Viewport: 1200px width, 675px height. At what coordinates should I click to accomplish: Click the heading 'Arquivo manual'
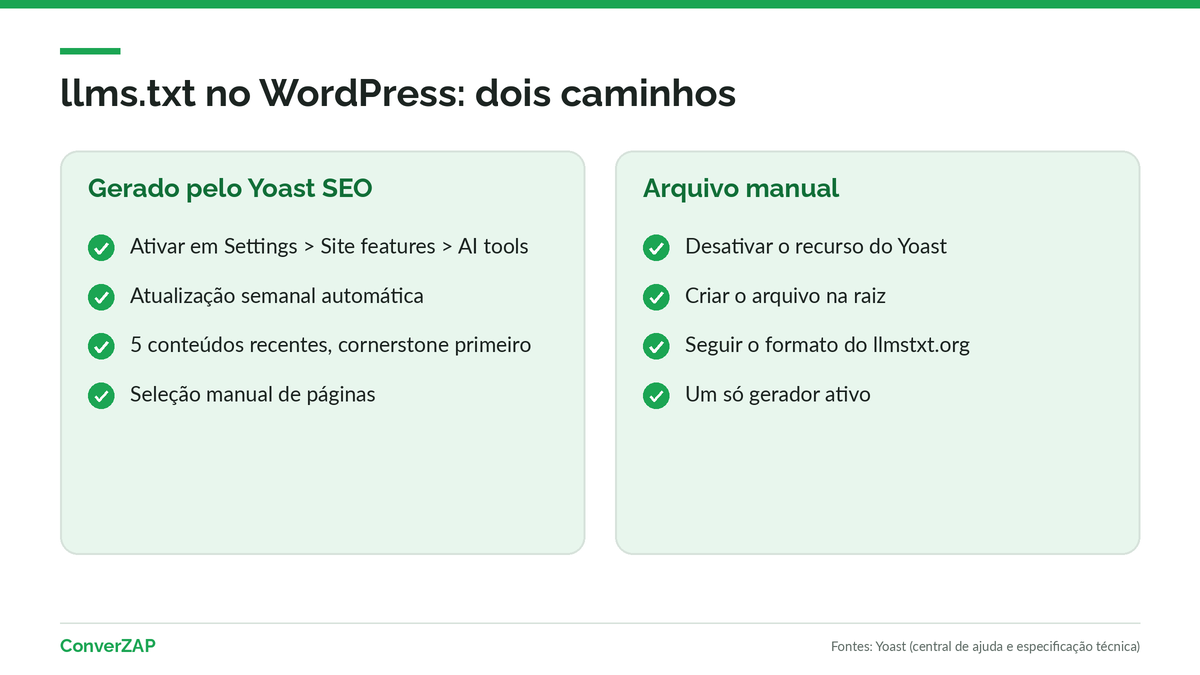[741, 188]
